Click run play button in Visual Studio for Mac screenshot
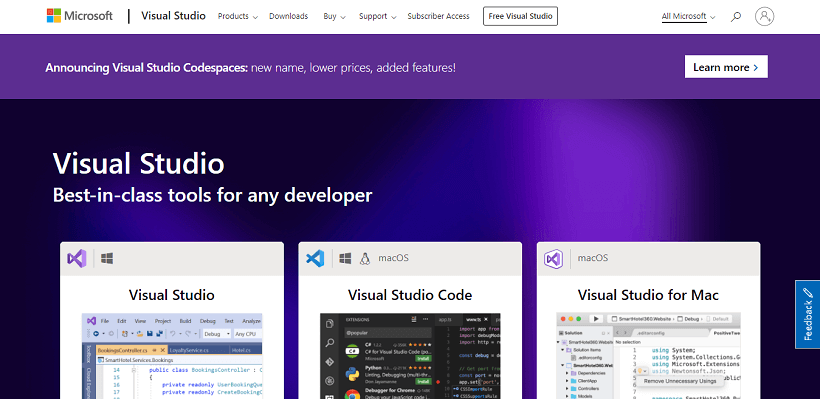This screenshot has height=399, width=820. (x=596, y=318)
